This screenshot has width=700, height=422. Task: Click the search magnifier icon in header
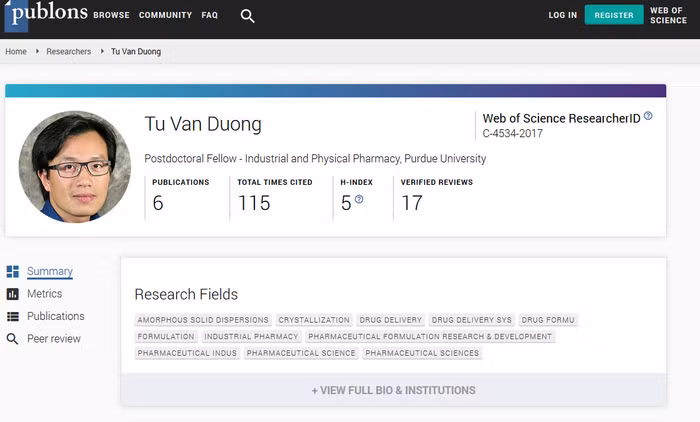[247, 16]
